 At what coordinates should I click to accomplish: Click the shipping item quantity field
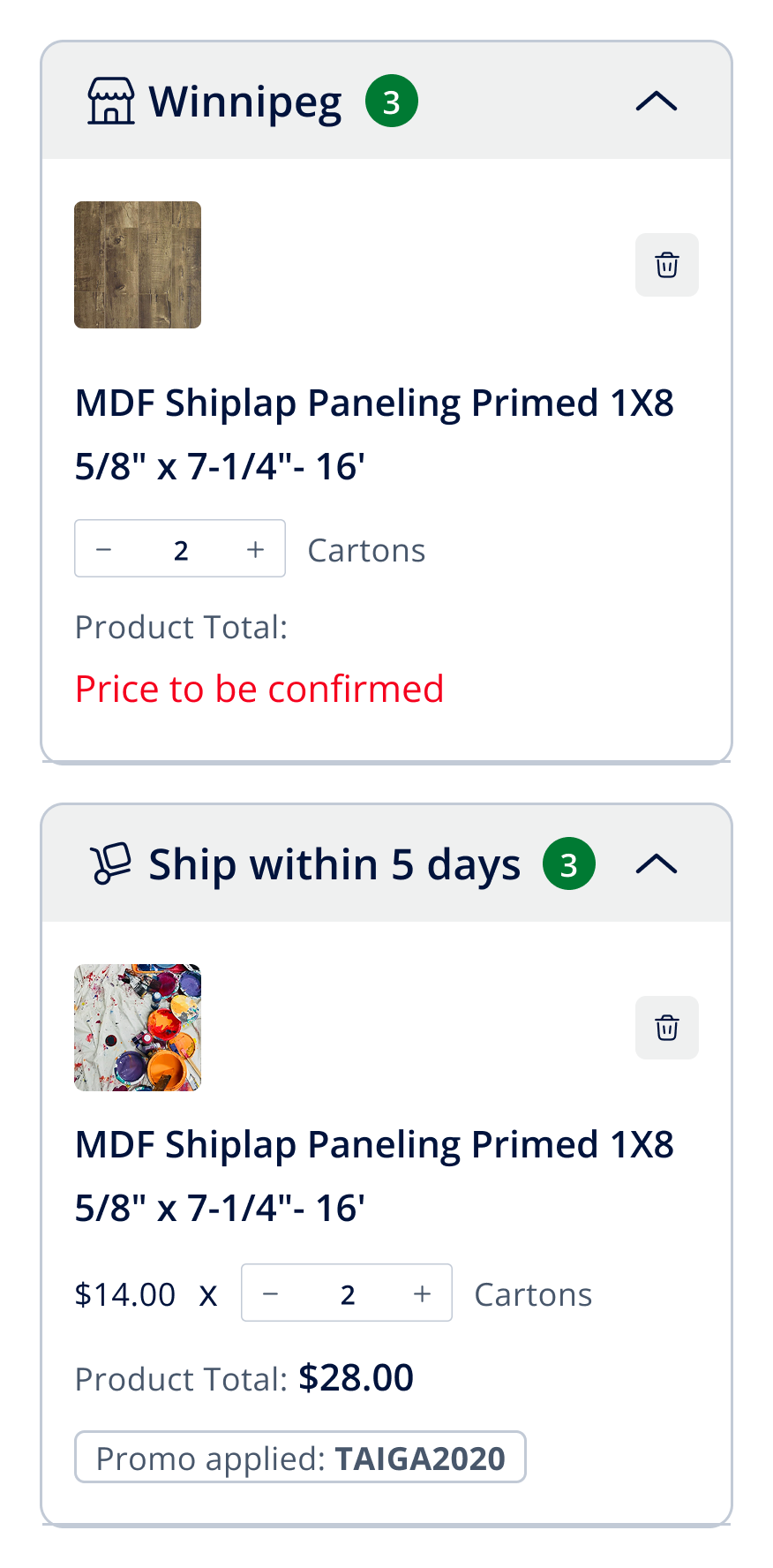pos(348,1294)
